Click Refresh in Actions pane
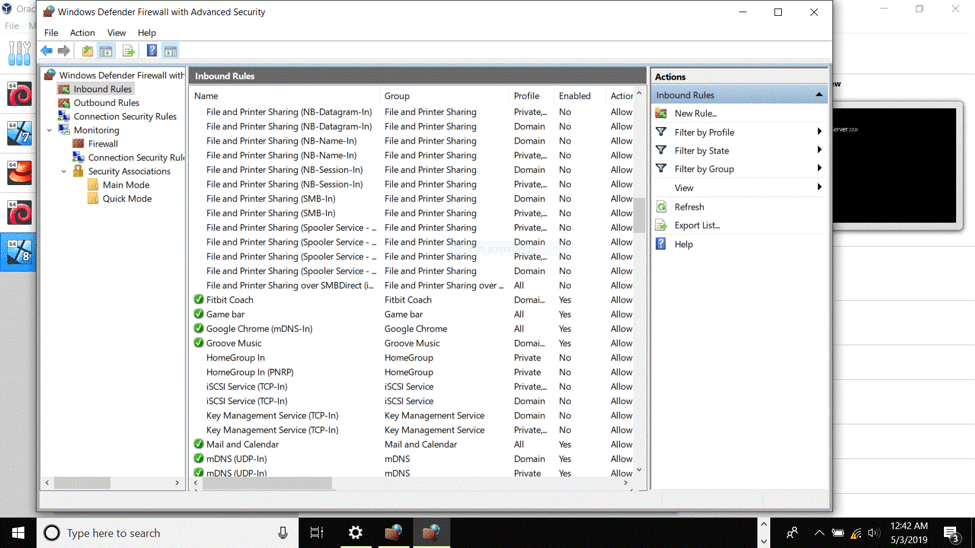The image size is (975, 548). pyautogui.click(x=689, y=207)
